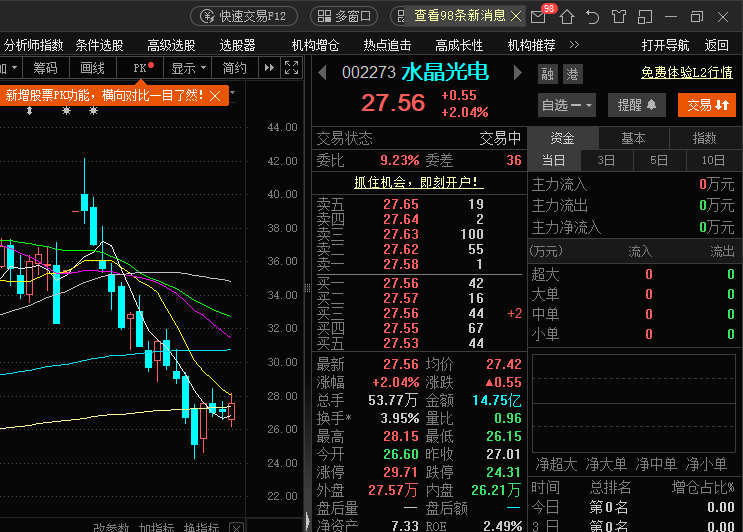Open quick trade F12
743x532 pixels.
244,16
